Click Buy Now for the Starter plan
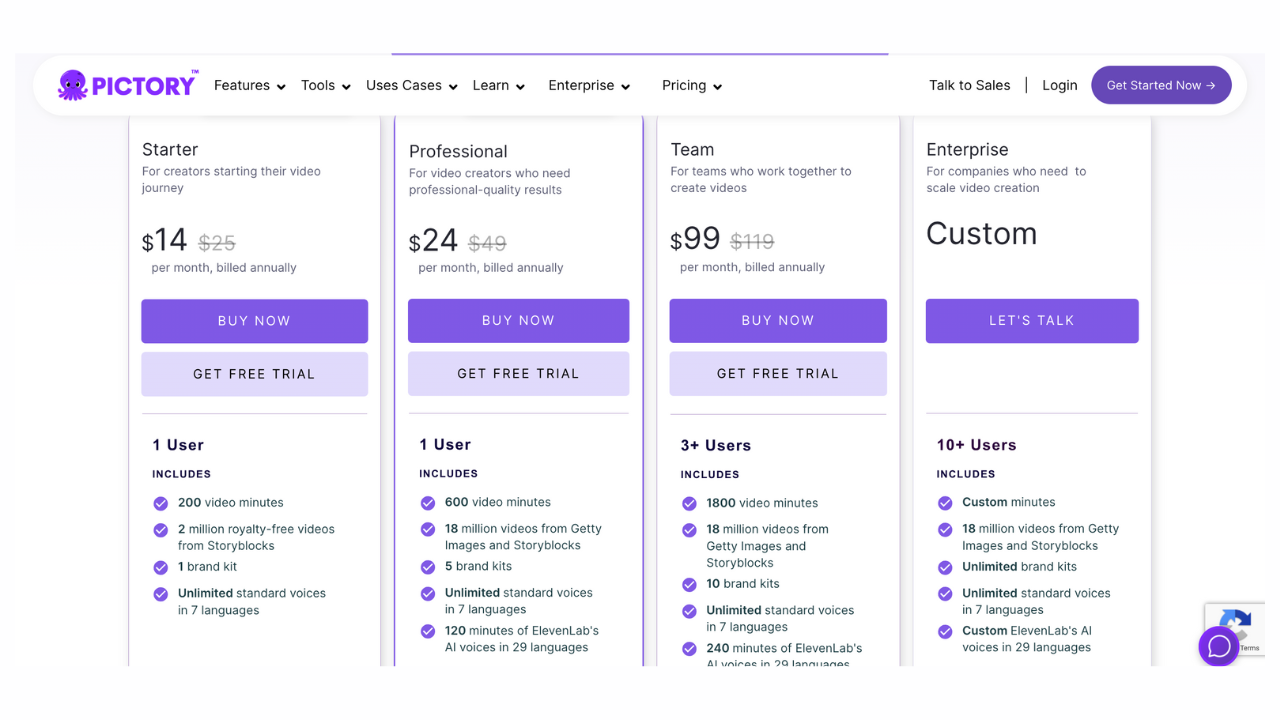The image size is (1280, 720). click(x=254, y=321)
